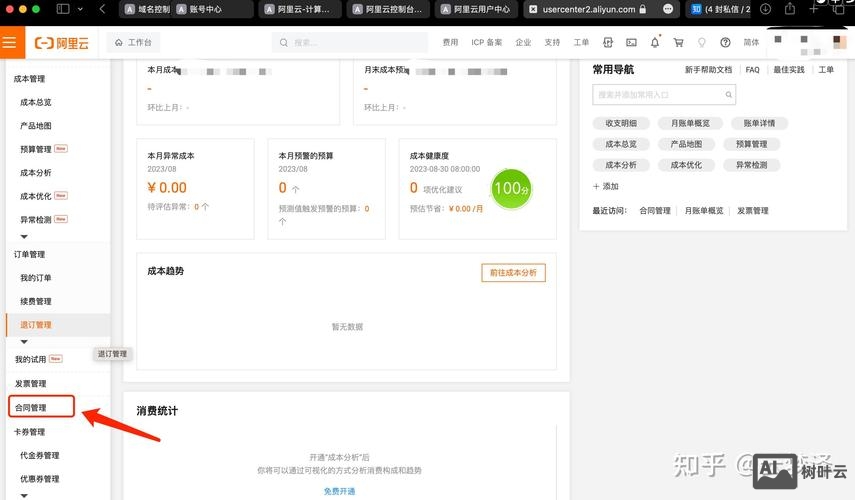Expand the arrow below 优惠券管理 in sidebar
Image resolution: width=855 pixels, height=500 pixels.
[x=24, y=496]
